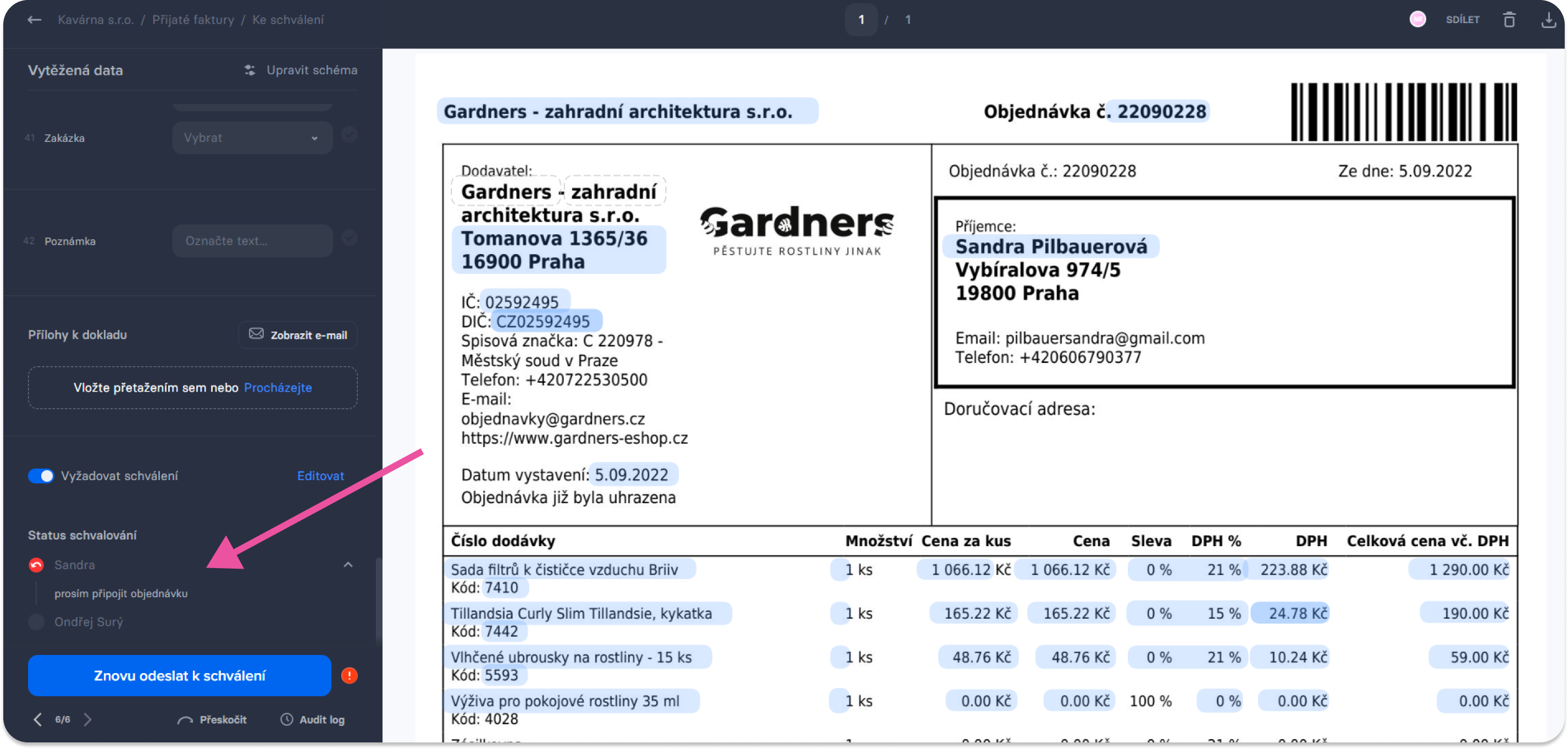Click Zobrazit e-mail button

[298, 334]
